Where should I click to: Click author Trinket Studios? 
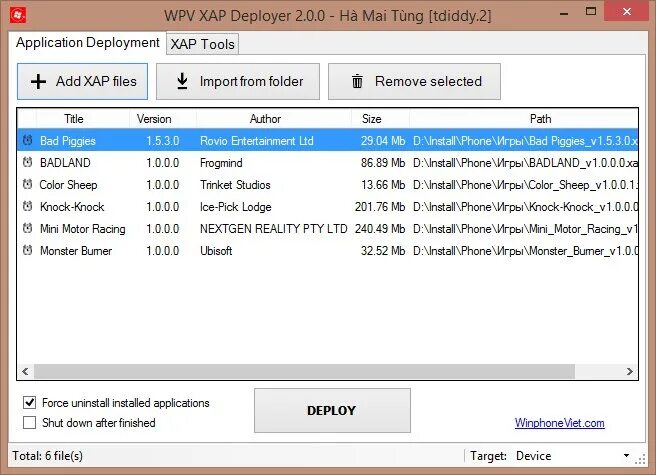235,185
